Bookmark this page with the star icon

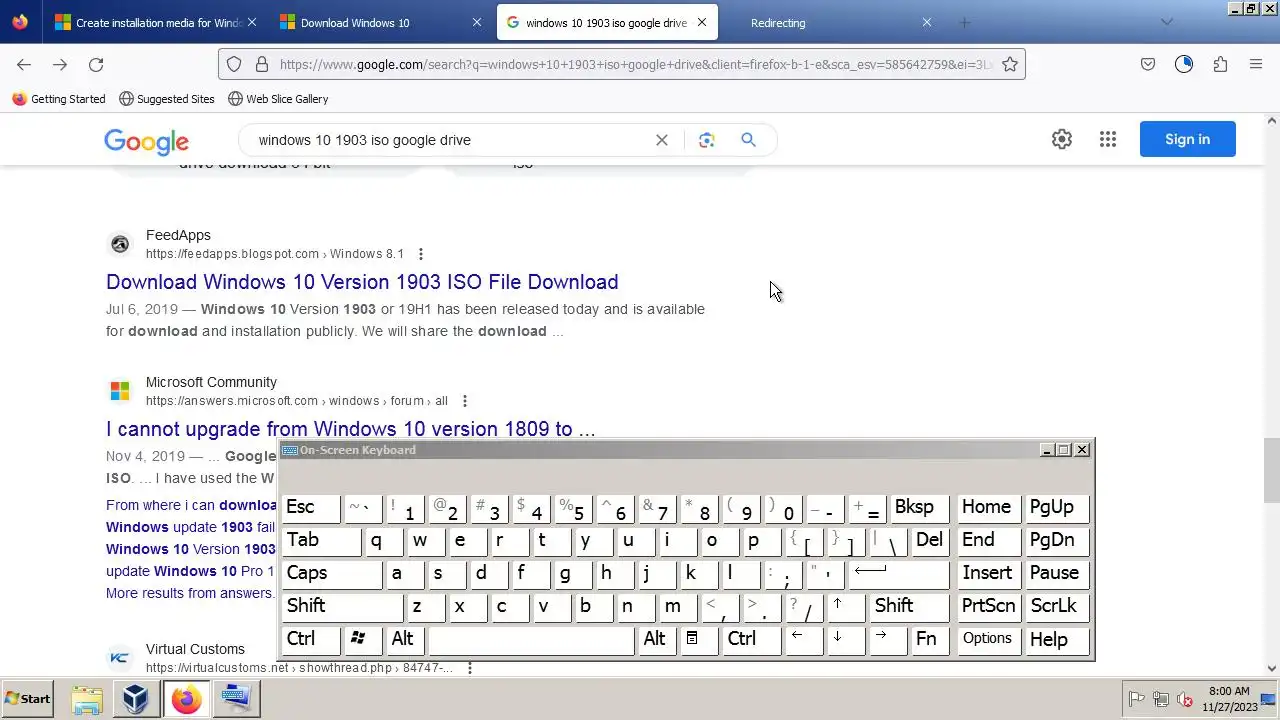point(1010,64)
